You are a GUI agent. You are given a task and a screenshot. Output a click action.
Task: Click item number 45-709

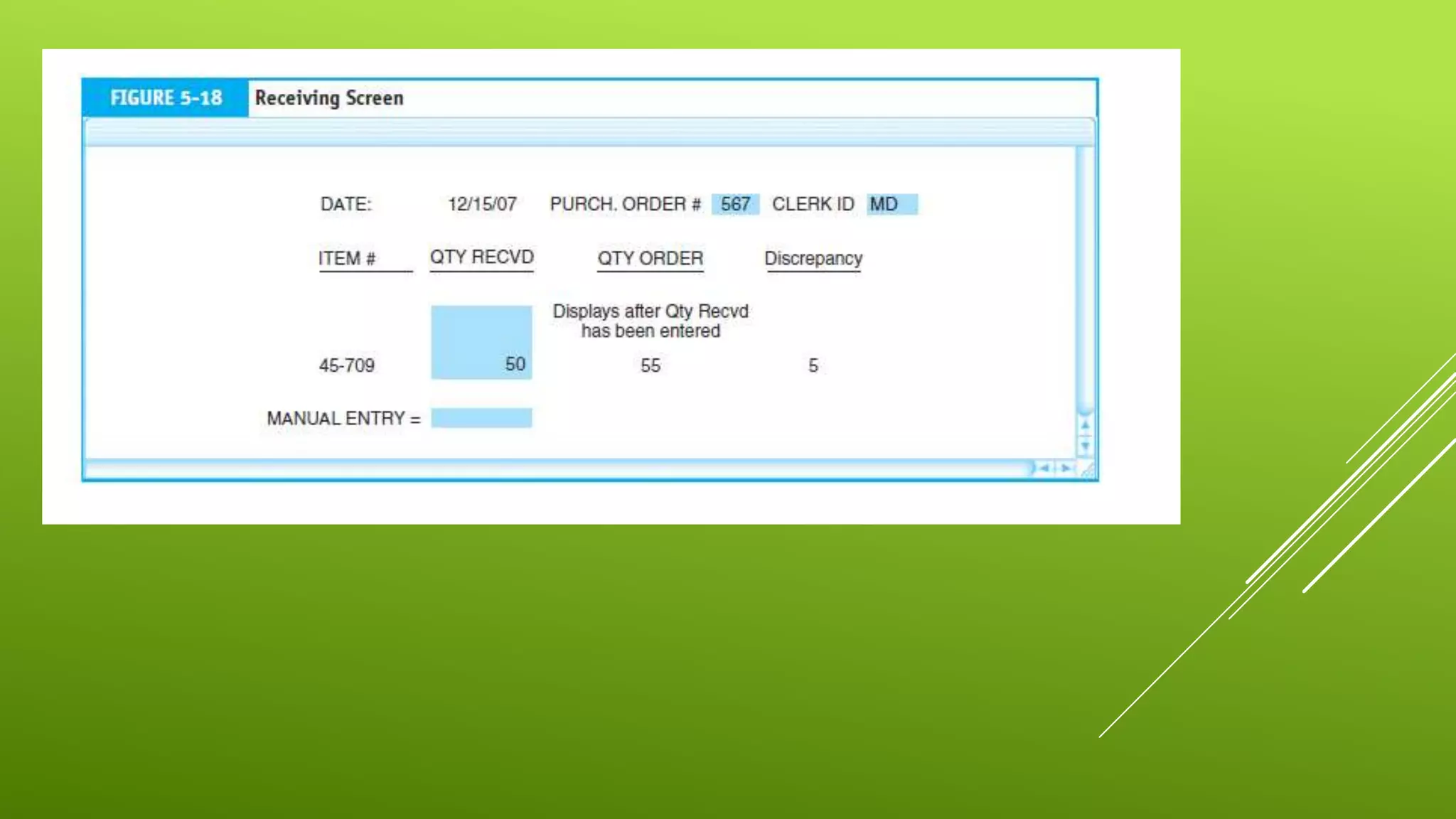[x=347, y=365]
